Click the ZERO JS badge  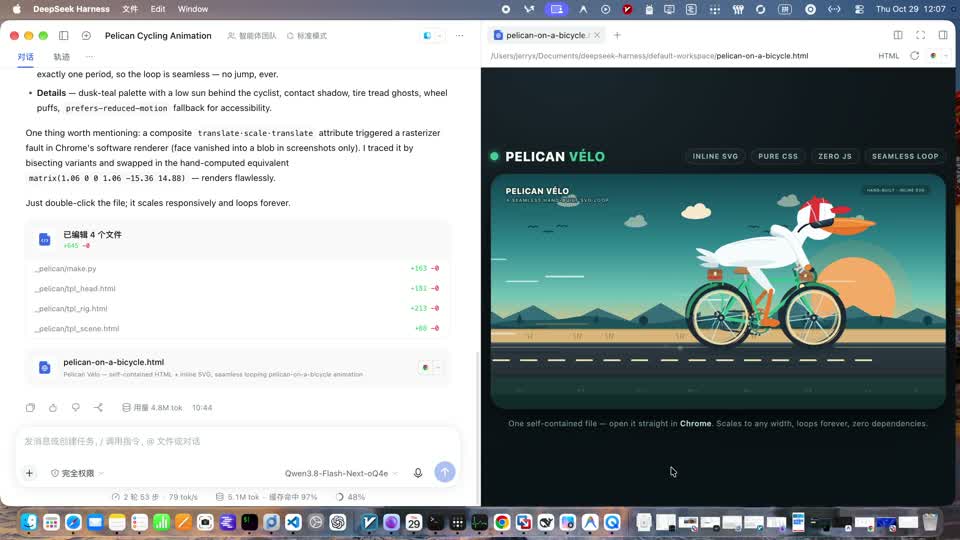coord(835,156)
